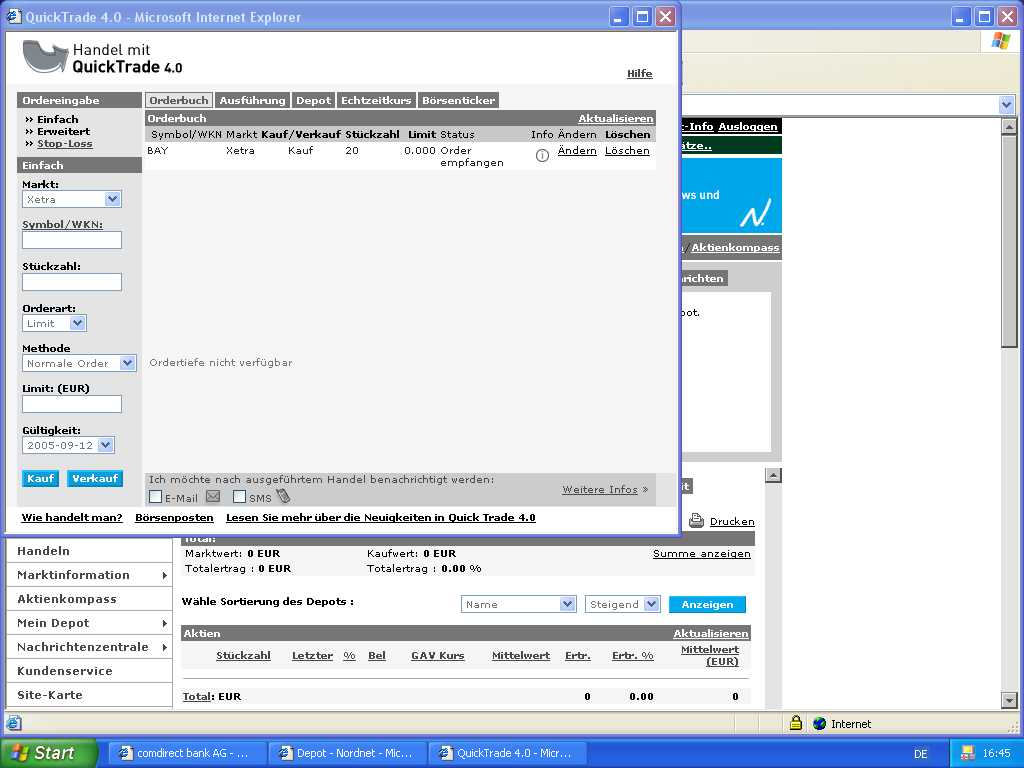1024x768 pixels.
Task: Select Stop-Loss order entry mode
Action: (65, 144)
